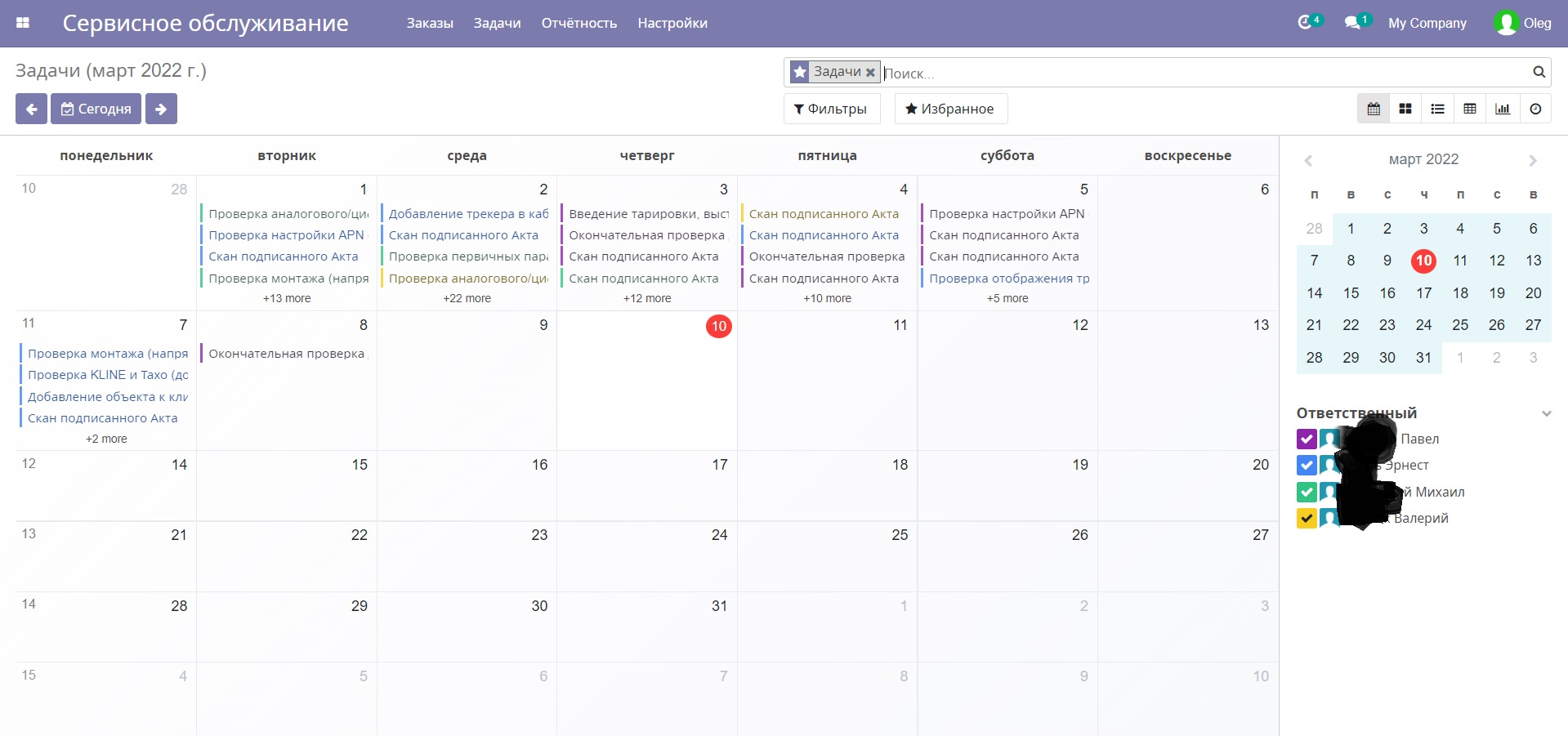Click the Сегодня button
This screenshot has width=1568, height=736.
(x=96, y=109)
